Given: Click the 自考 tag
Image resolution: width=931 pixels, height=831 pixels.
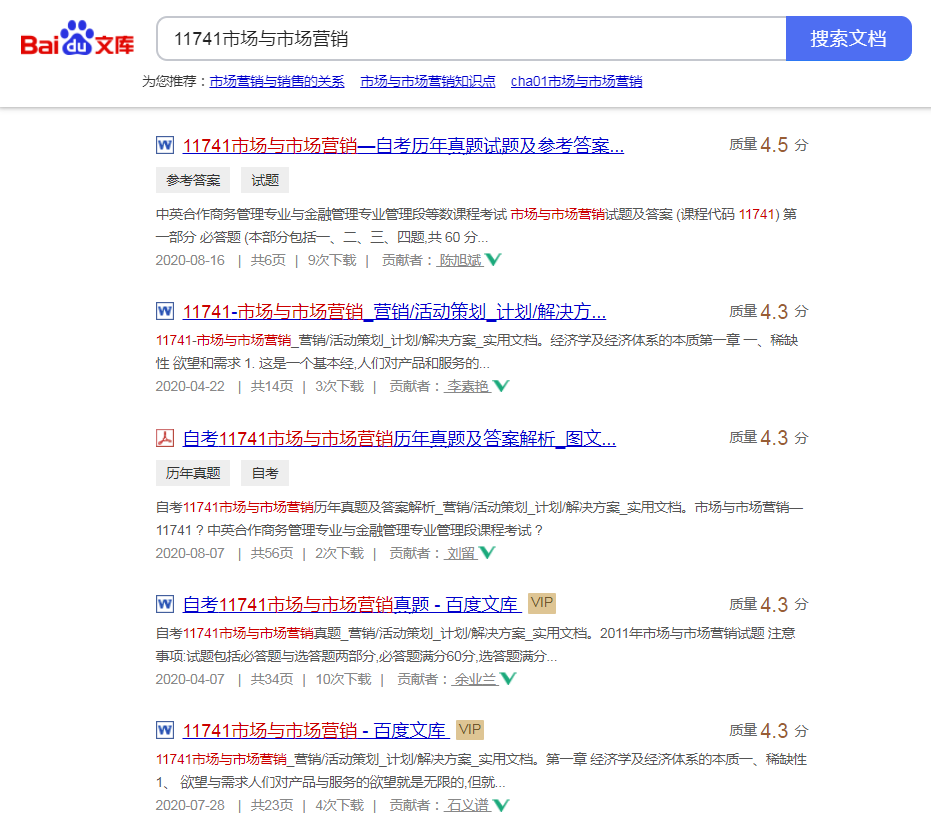Looking at the screenshot, I should point(264,472).
